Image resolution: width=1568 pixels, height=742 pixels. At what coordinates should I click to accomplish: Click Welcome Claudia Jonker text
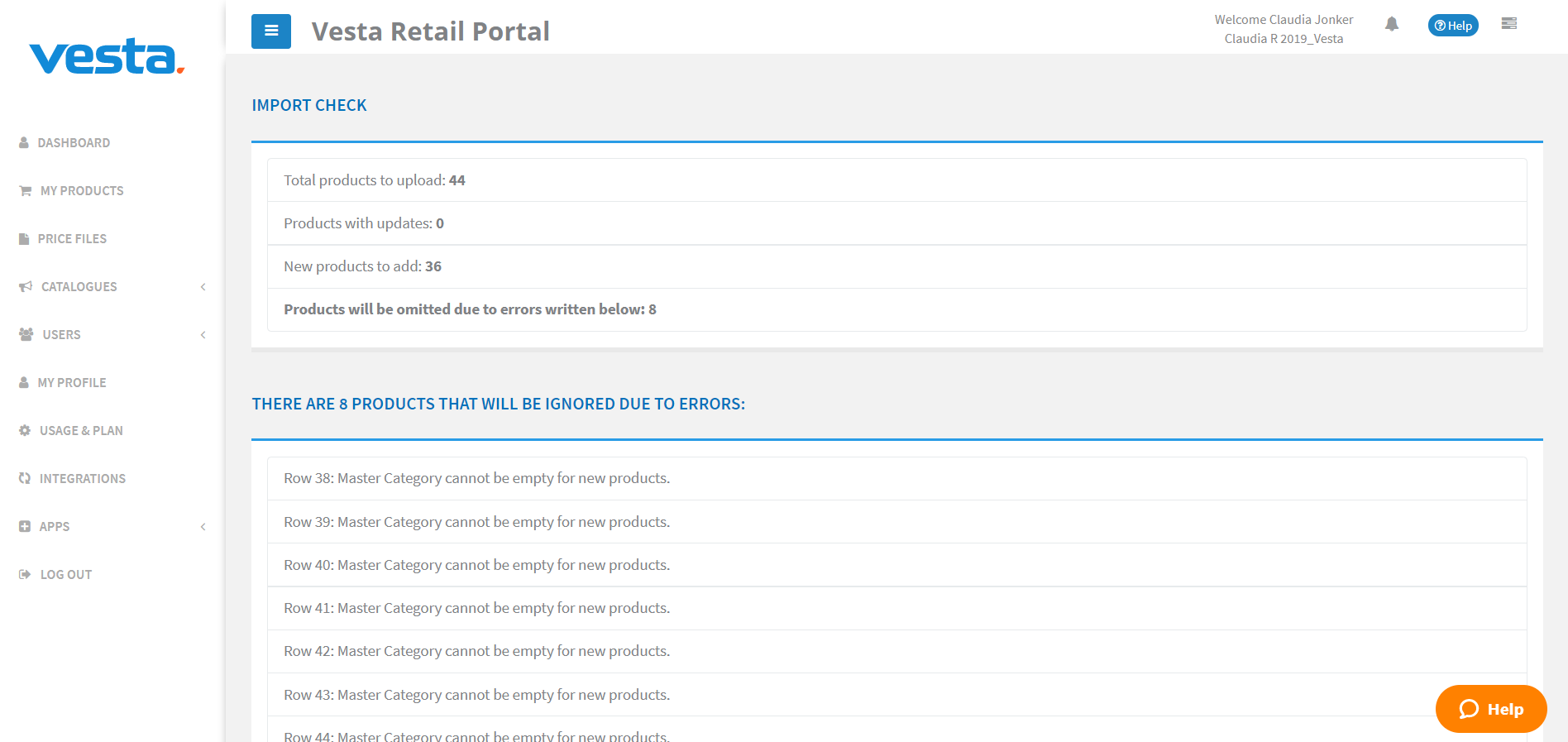[1284, 20]
